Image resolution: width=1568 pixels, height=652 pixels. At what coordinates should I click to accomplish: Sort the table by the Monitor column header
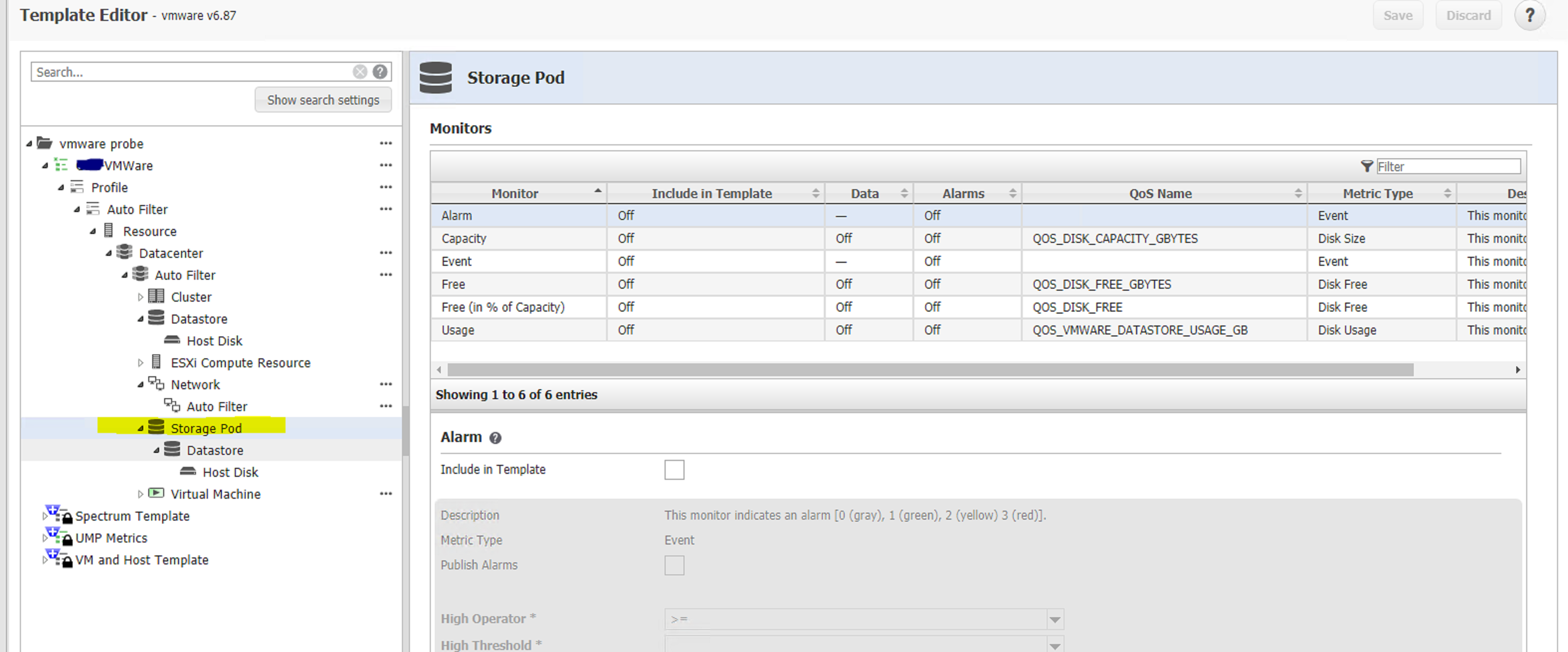(x=515, y=194)
